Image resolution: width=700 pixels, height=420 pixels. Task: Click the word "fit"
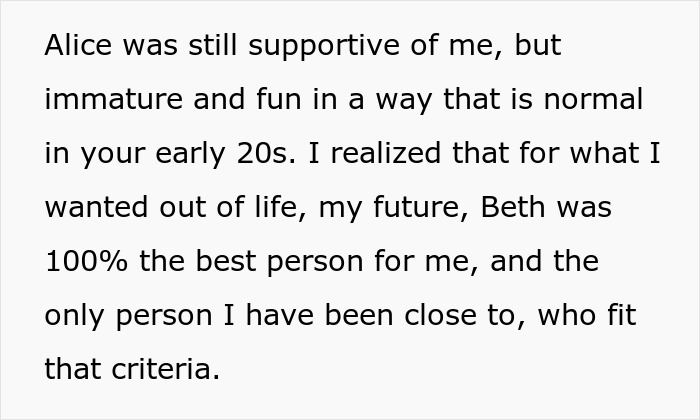[x=617, y=317]
